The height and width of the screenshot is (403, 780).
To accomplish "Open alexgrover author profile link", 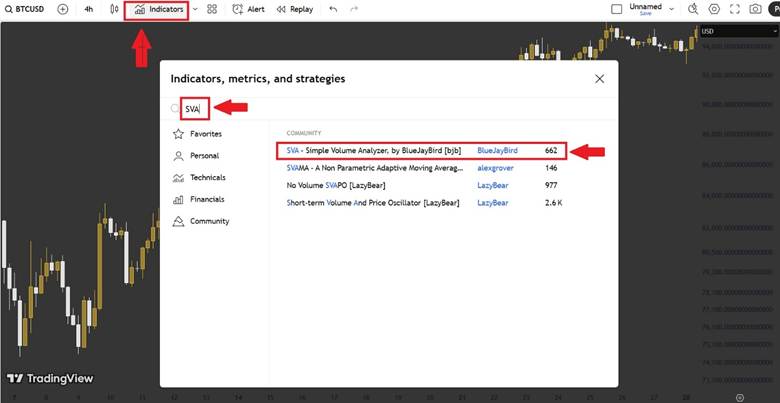I will [x=495, y=168].
